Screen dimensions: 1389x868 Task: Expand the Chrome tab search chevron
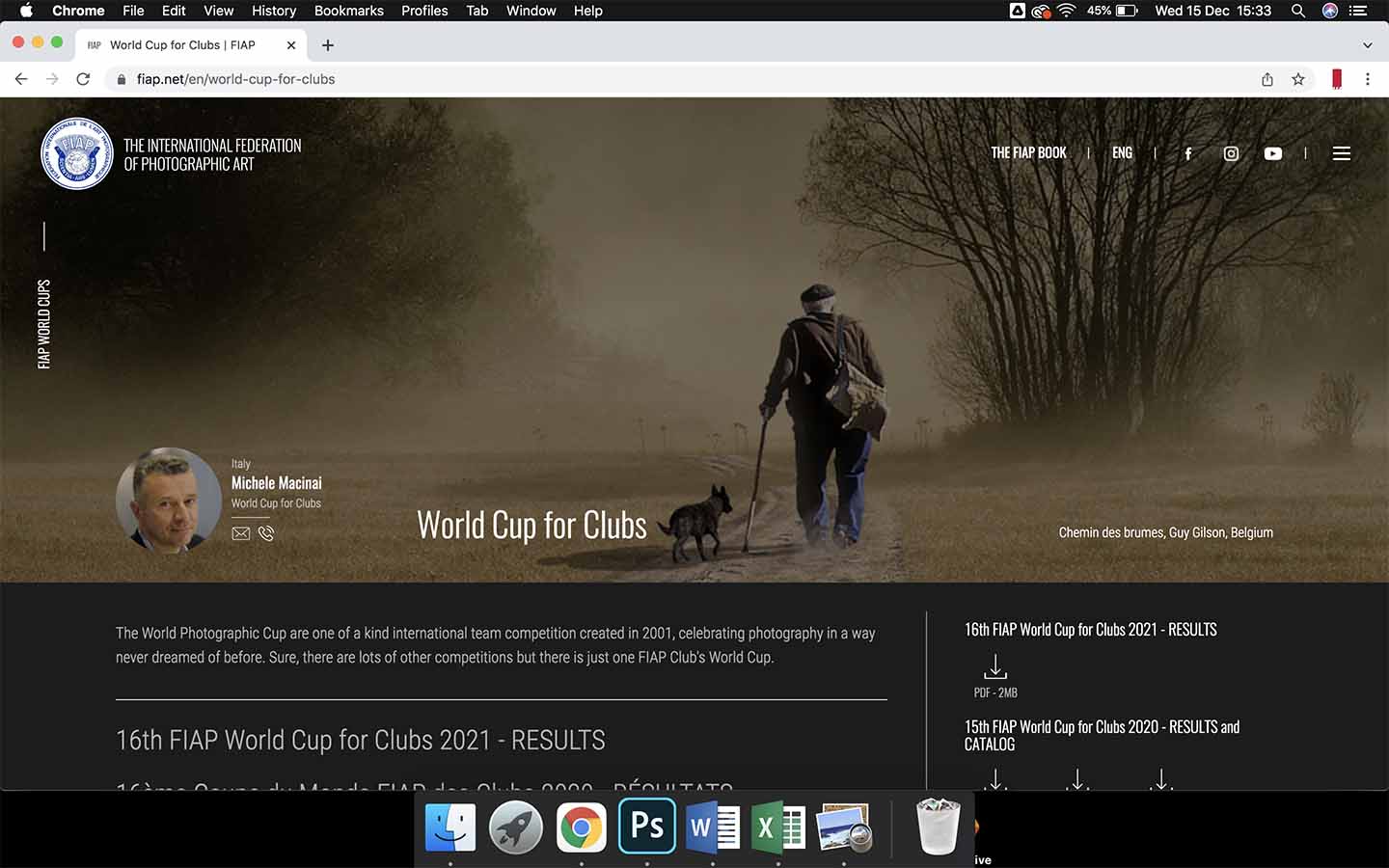click(x=1367, y=45)
